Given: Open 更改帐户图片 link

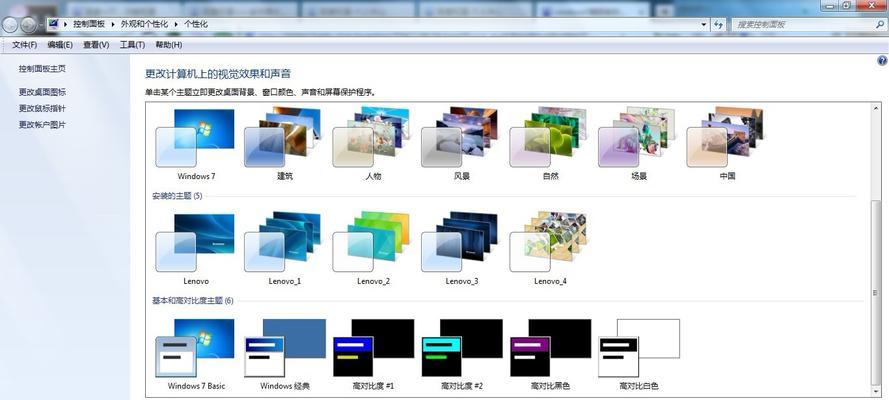Looking at the screenshot, I should (x=43, y=125).
